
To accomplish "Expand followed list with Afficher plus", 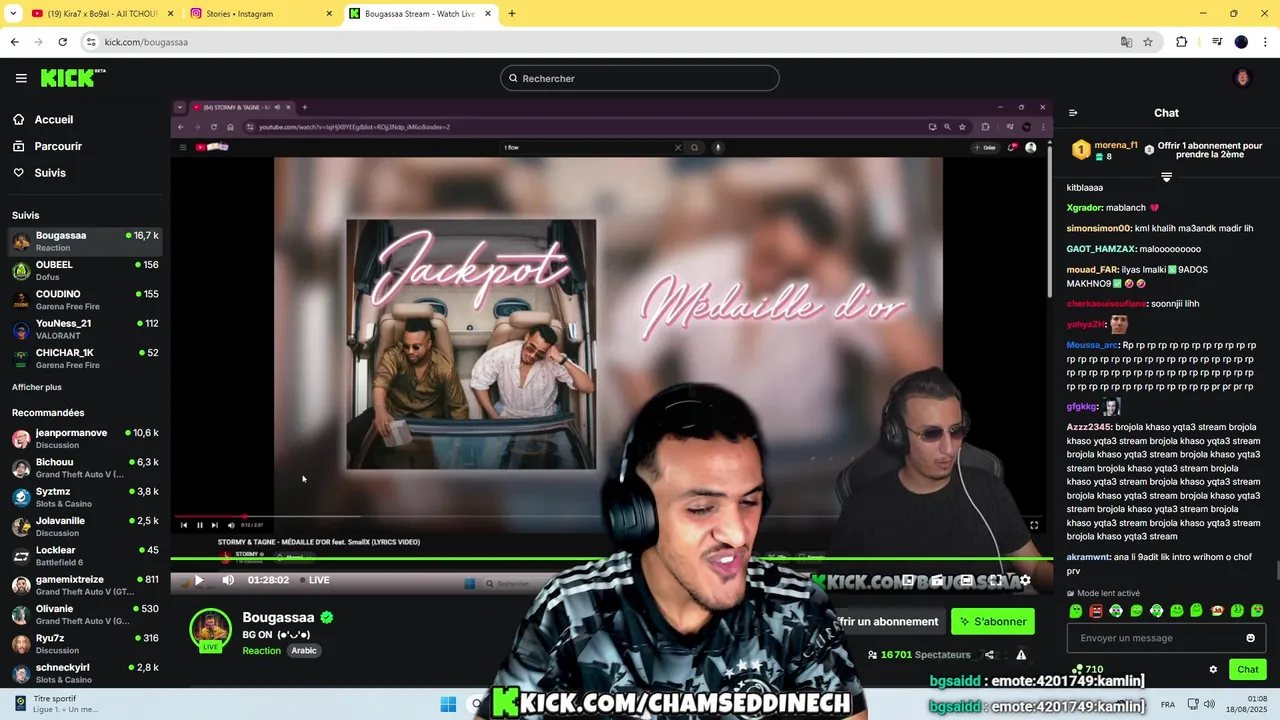I will [x=37, y=387].
